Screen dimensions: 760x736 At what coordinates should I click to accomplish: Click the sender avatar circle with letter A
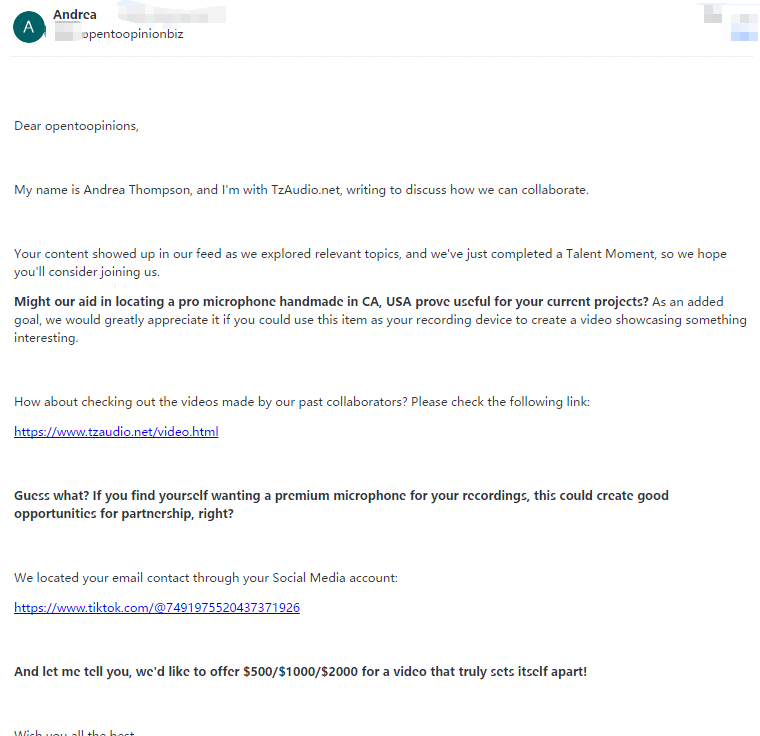[28, 27]
